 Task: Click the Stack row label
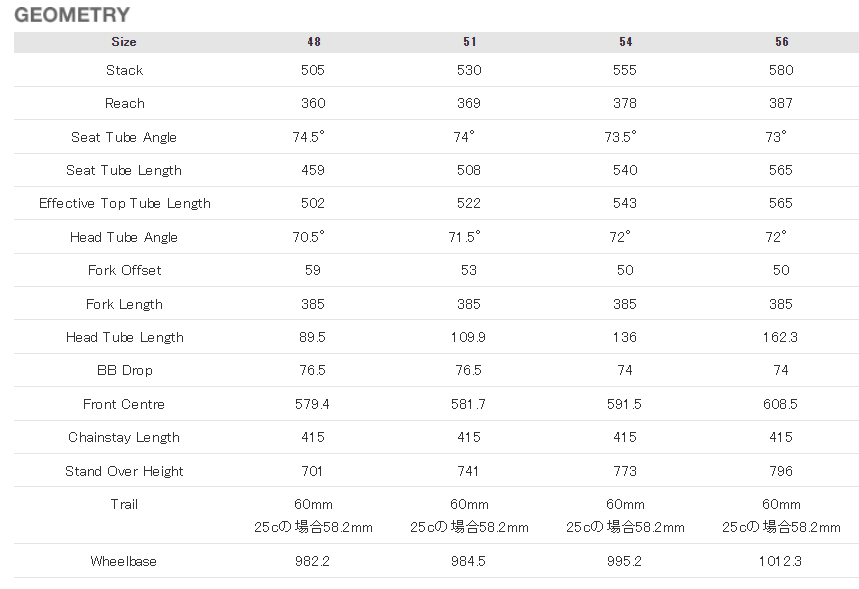pos(124,70)
